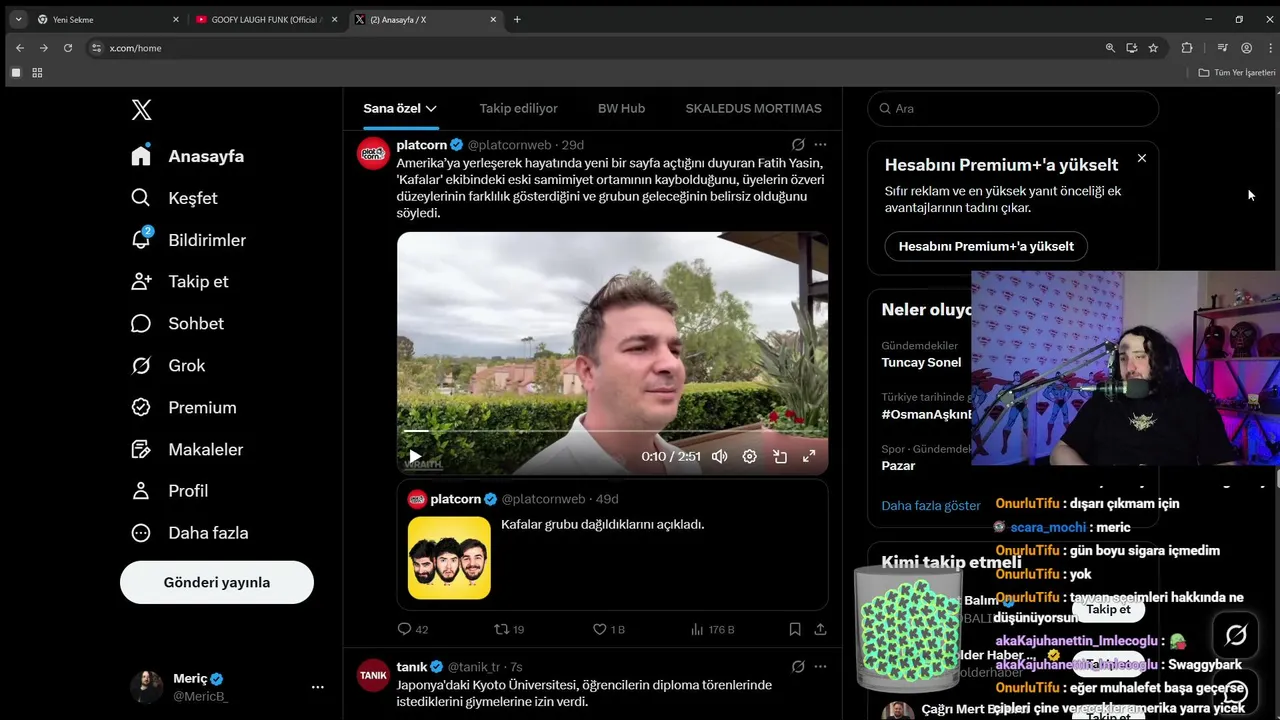Open Bildirimler notifications
Screen dimensions: 1280x720
point(188,240)
